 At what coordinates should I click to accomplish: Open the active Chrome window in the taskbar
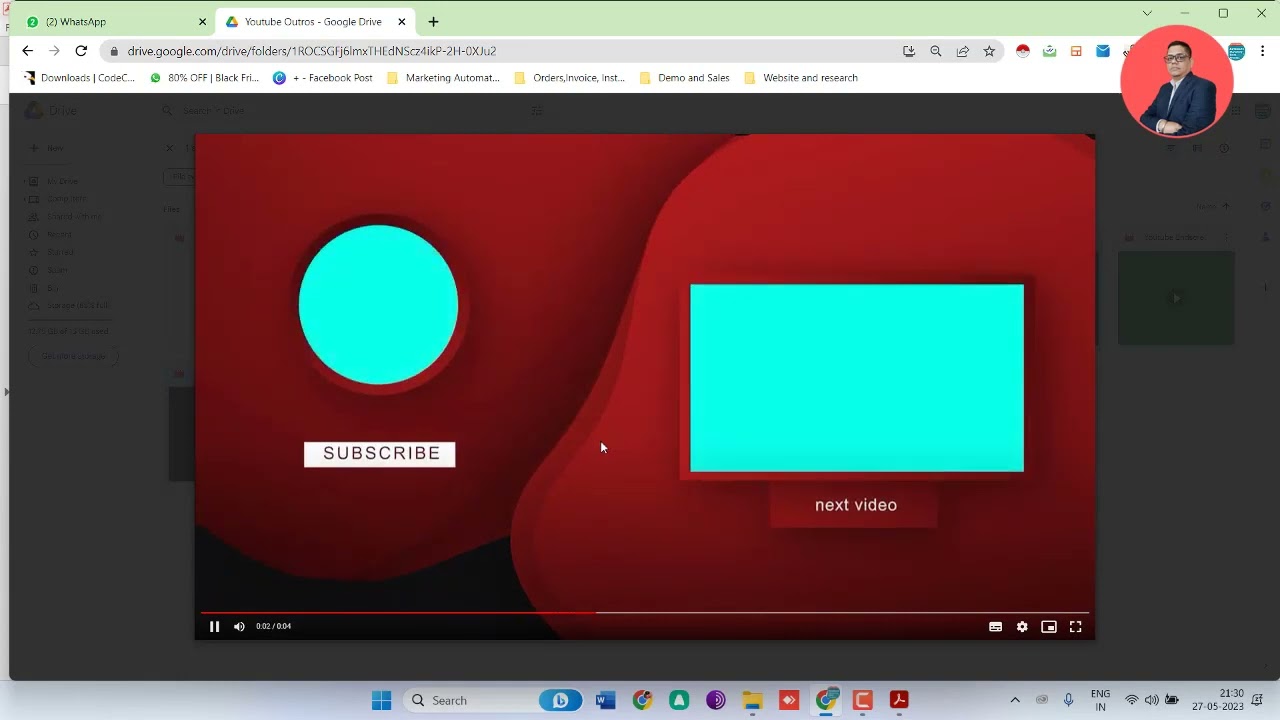(826, 700)
